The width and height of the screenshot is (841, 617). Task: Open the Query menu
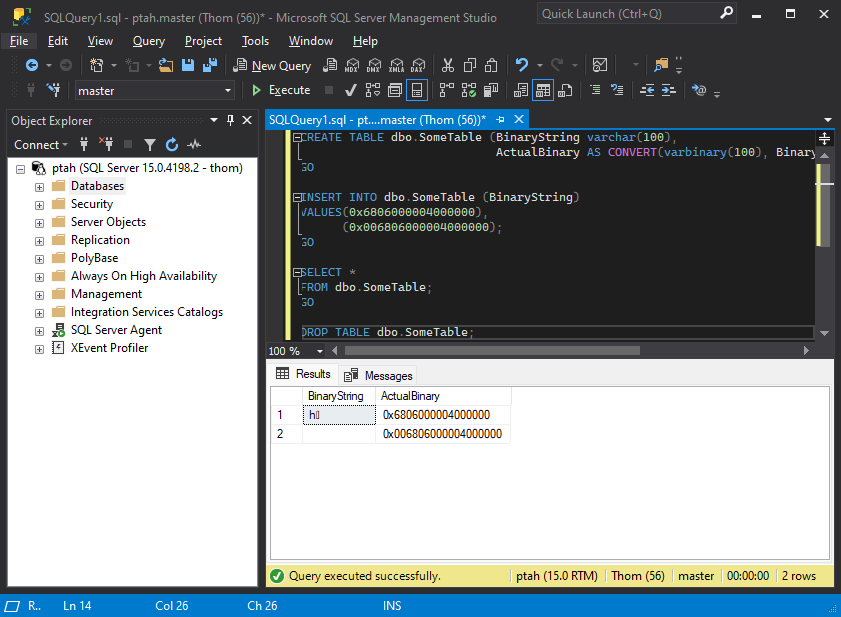pos(149,41)
